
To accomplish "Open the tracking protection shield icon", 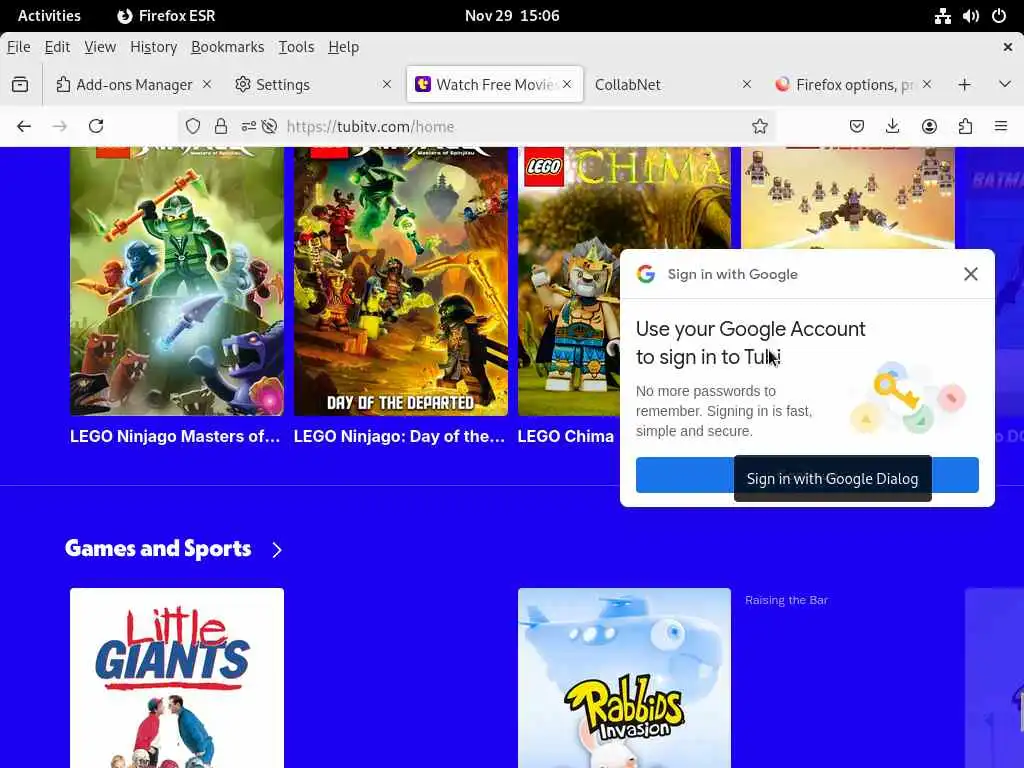I will 193,126.
